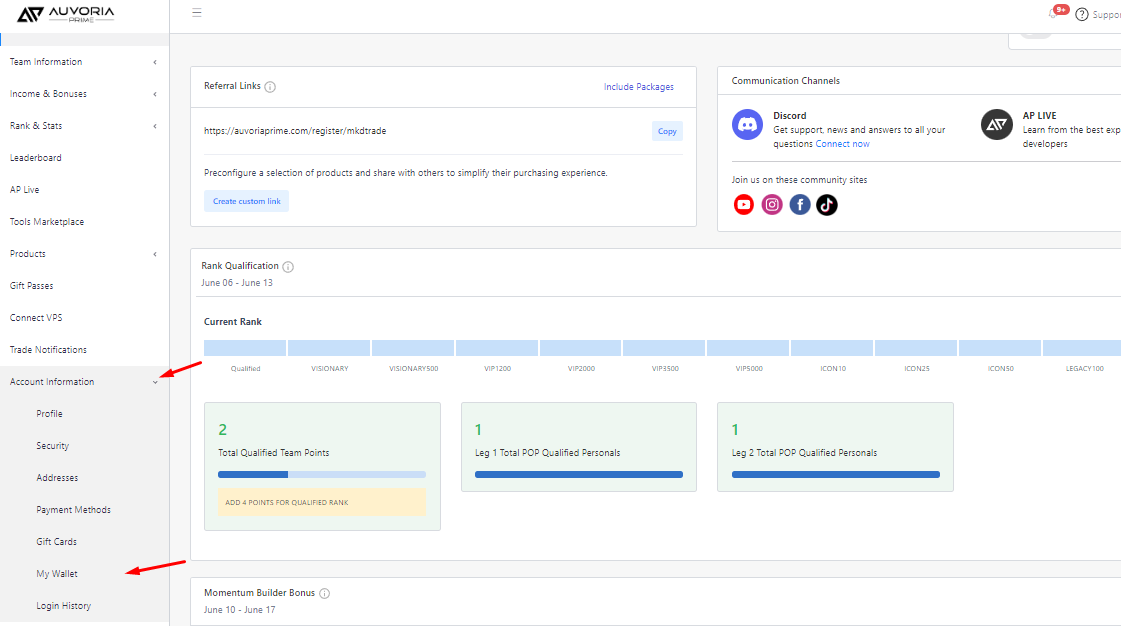Image resolution: width=1121 pixels, height=626 pixels.
Task: Open the Facebook community icon
Action: 800,205
